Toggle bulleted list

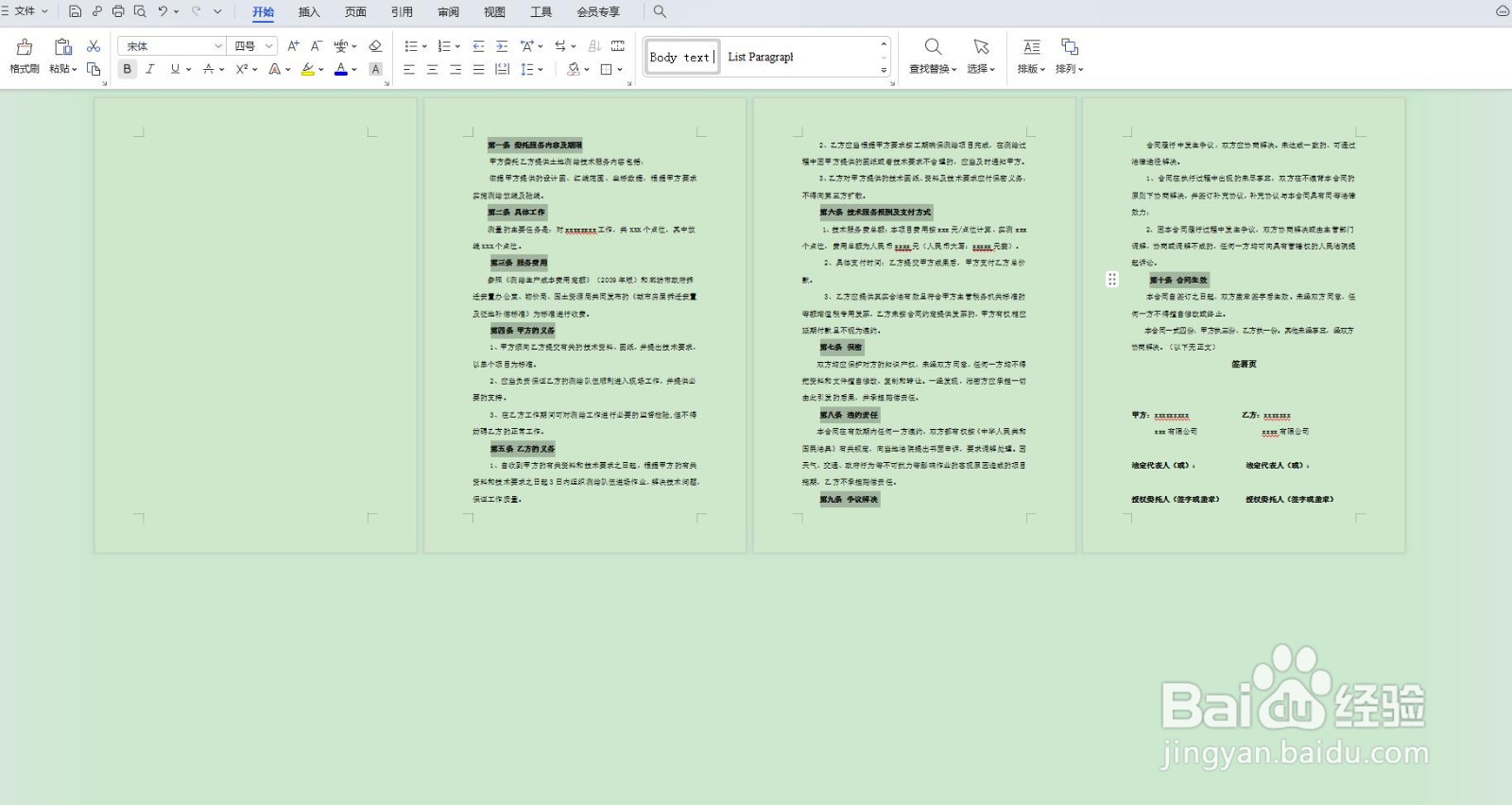[411, 45]
